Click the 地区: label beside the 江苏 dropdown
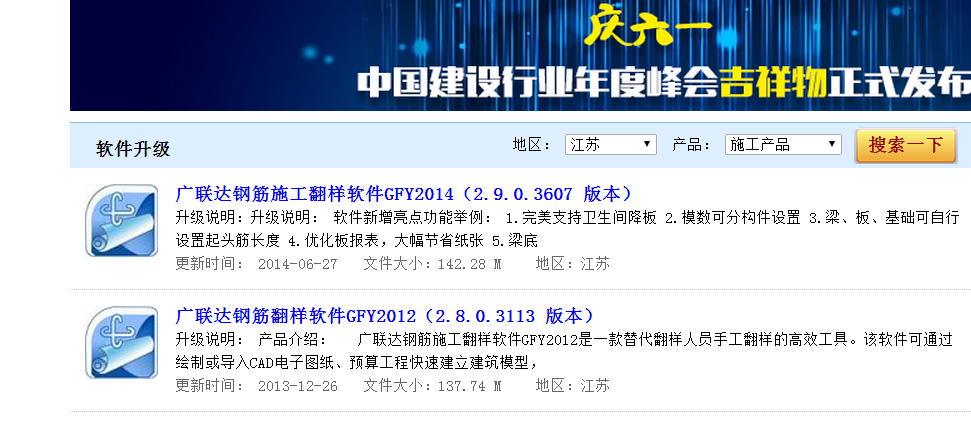This screenshot has width=971, height=442. (532, 145)
